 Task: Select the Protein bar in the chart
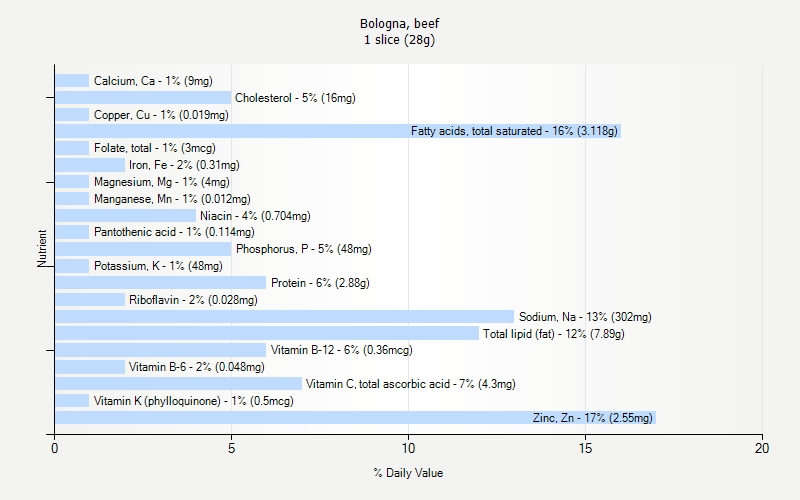pyautogui.click(x=161, y=283)
